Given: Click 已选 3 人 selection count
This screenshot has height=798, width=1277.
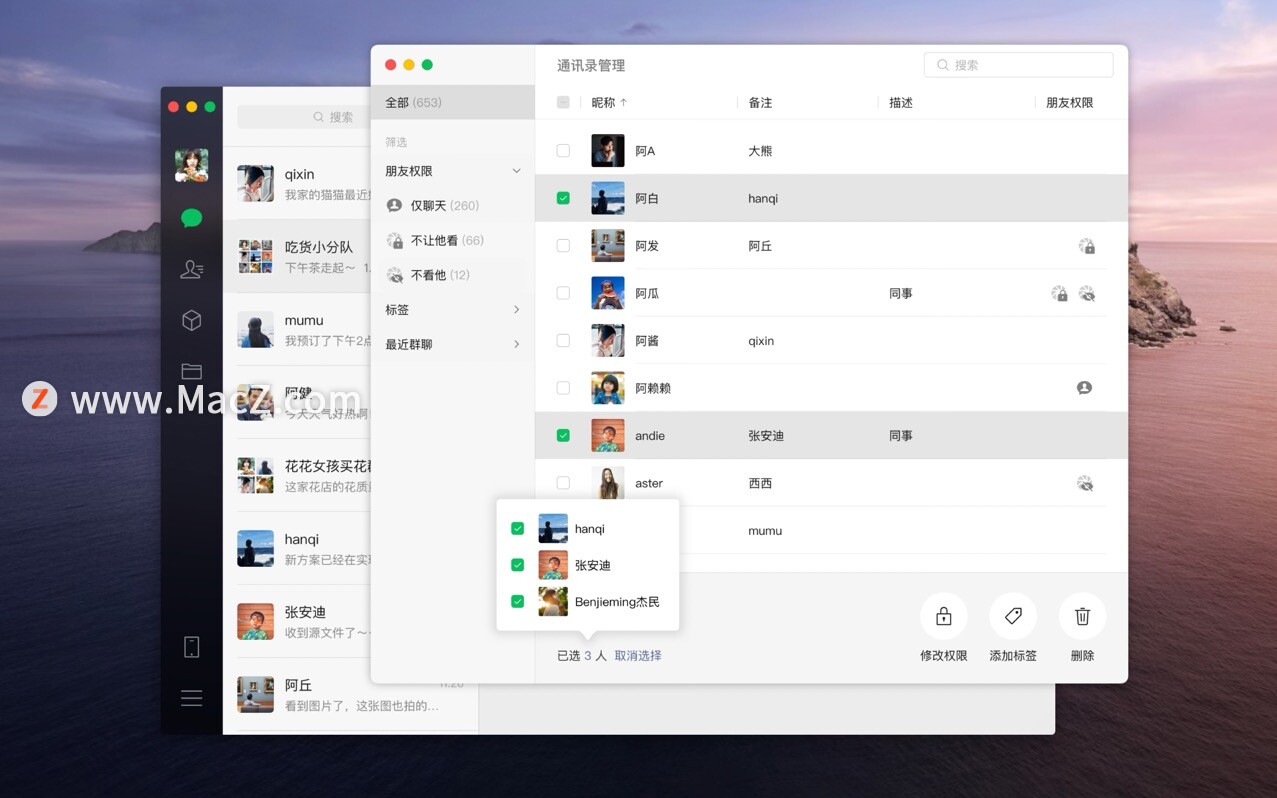Looking at the screenshot, I should coord(582,656).
